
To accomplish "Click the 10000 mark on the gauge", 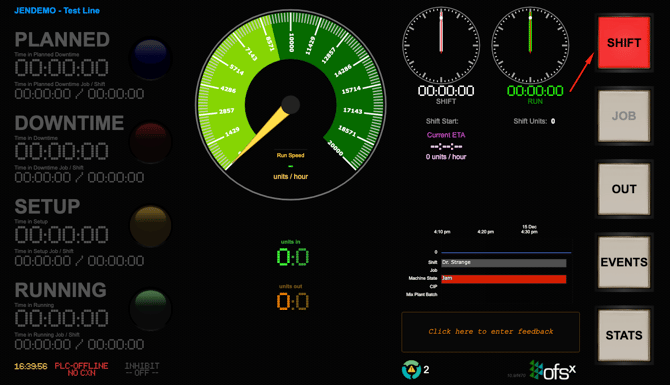I will tap(292, 43).
